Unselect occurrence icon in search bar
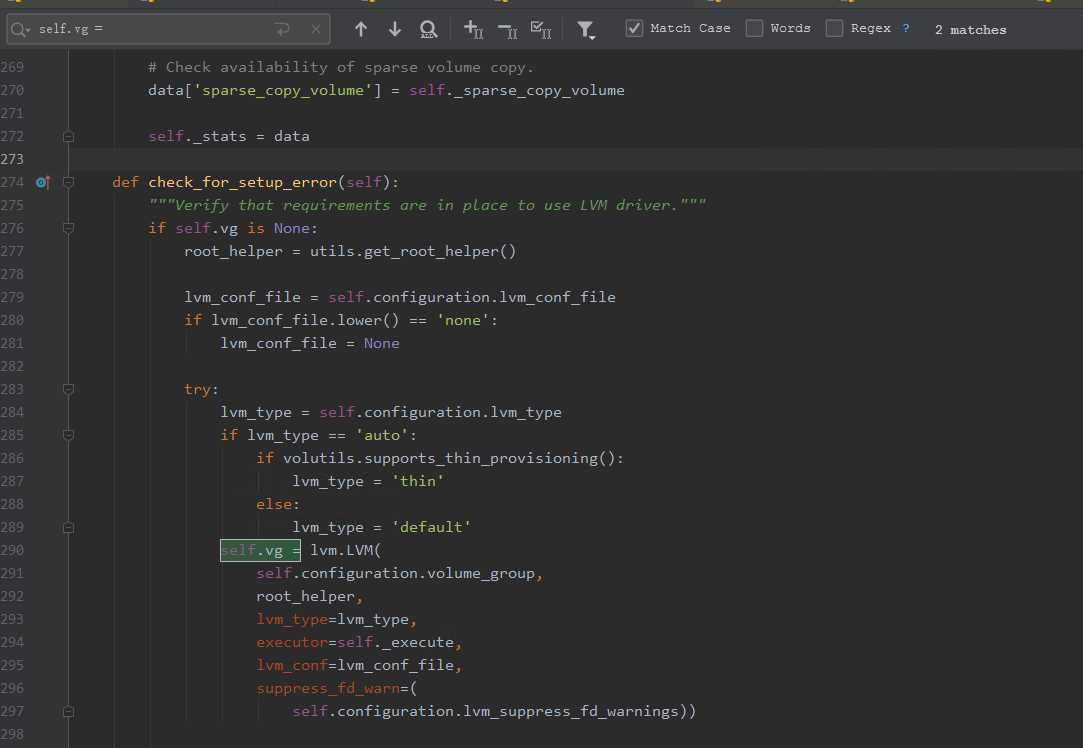 (507, 29)
